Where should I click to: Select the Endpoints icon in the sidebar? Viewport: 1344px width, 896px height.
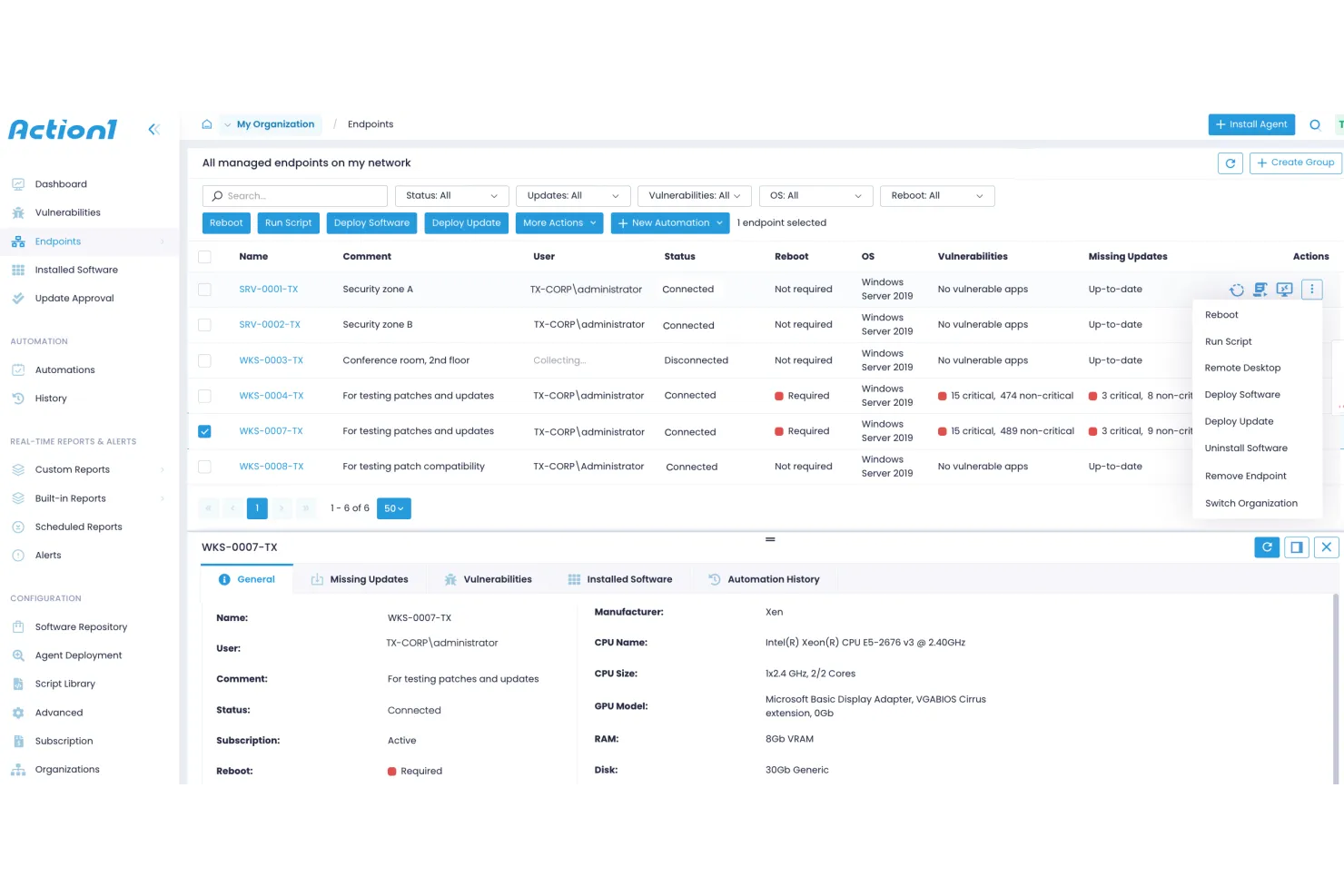click(18, 241)
